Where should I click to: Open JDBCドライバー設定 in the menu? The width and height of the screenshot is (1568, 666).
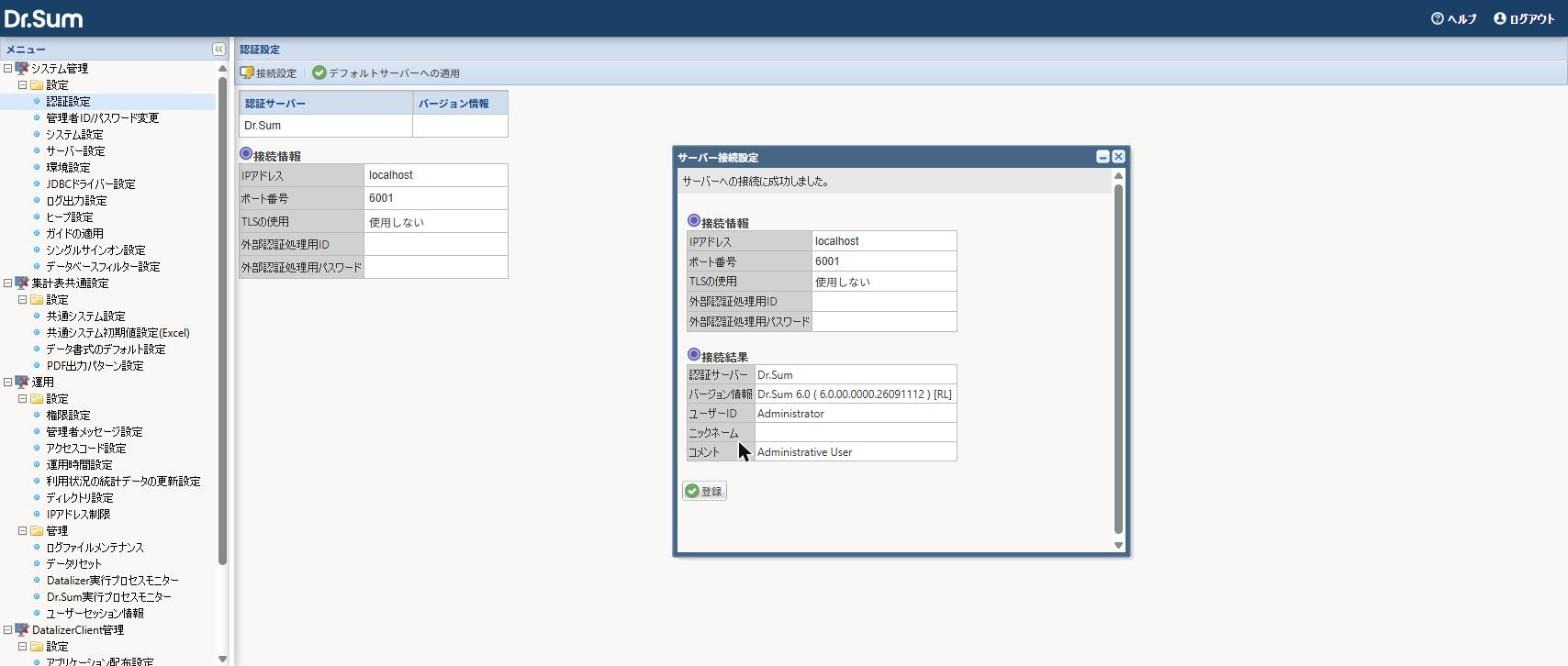point(91,184)
